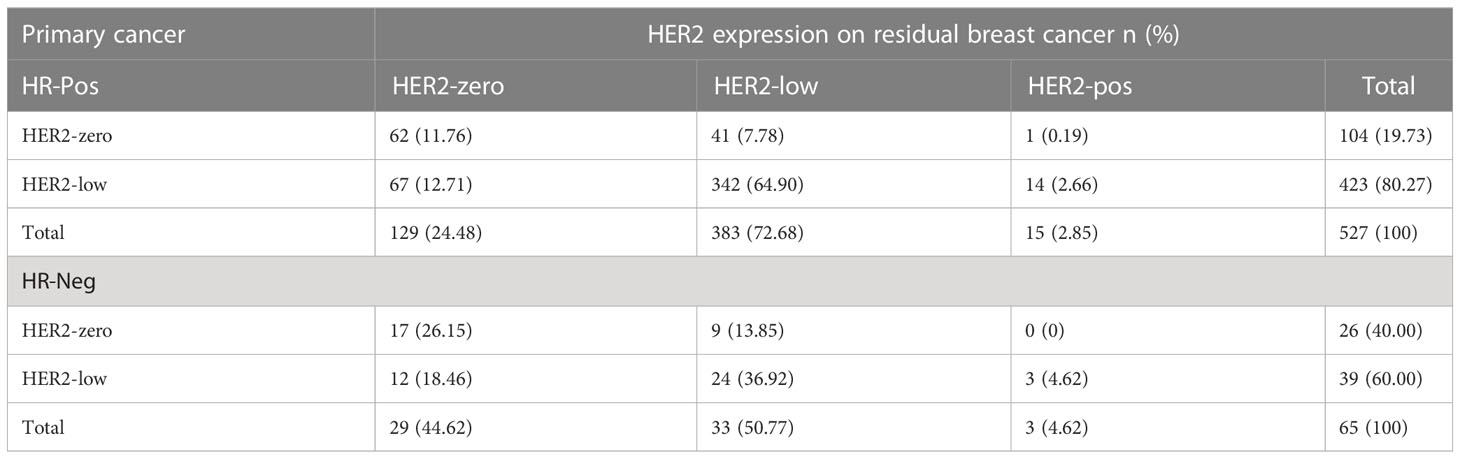The height and width of the screenshot is (459, 1460).
Task: Click the cell showing 24 (36.92)
Action: pyautogui.click(x=851, y=379)
